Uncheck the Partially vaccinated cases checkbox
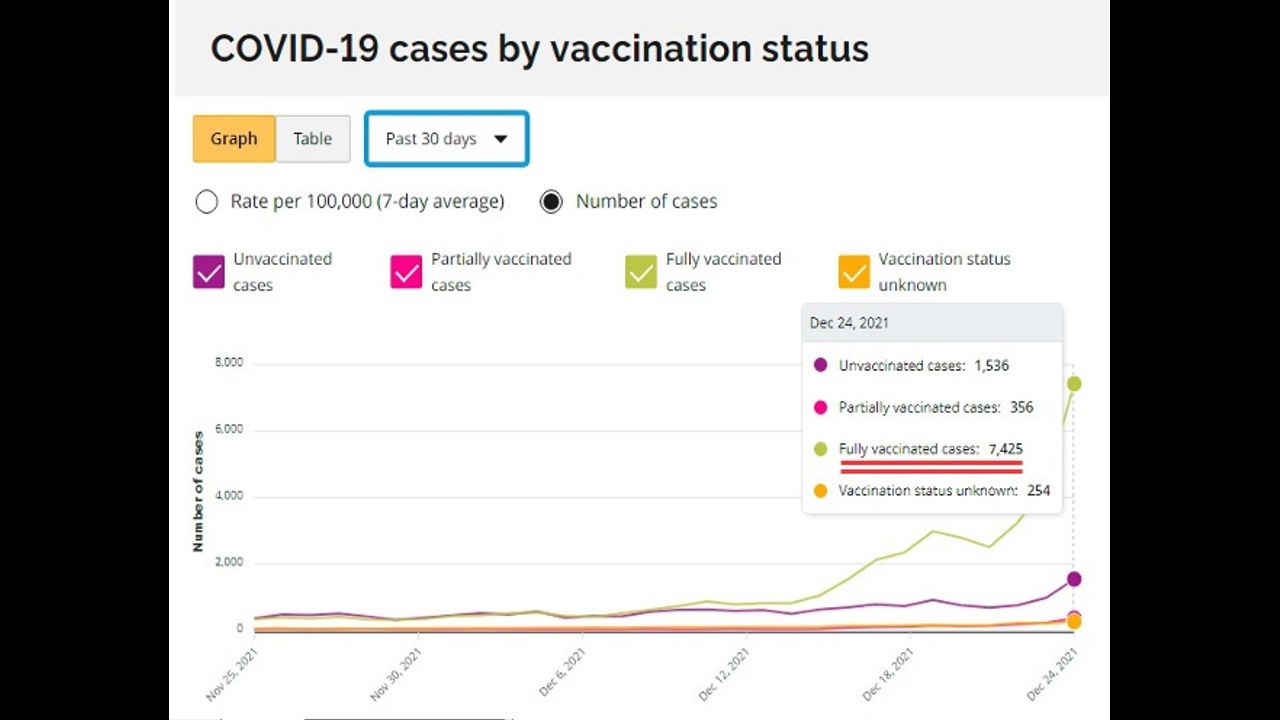Viewport: 1280px width, 720px height. tap(406, 272)
